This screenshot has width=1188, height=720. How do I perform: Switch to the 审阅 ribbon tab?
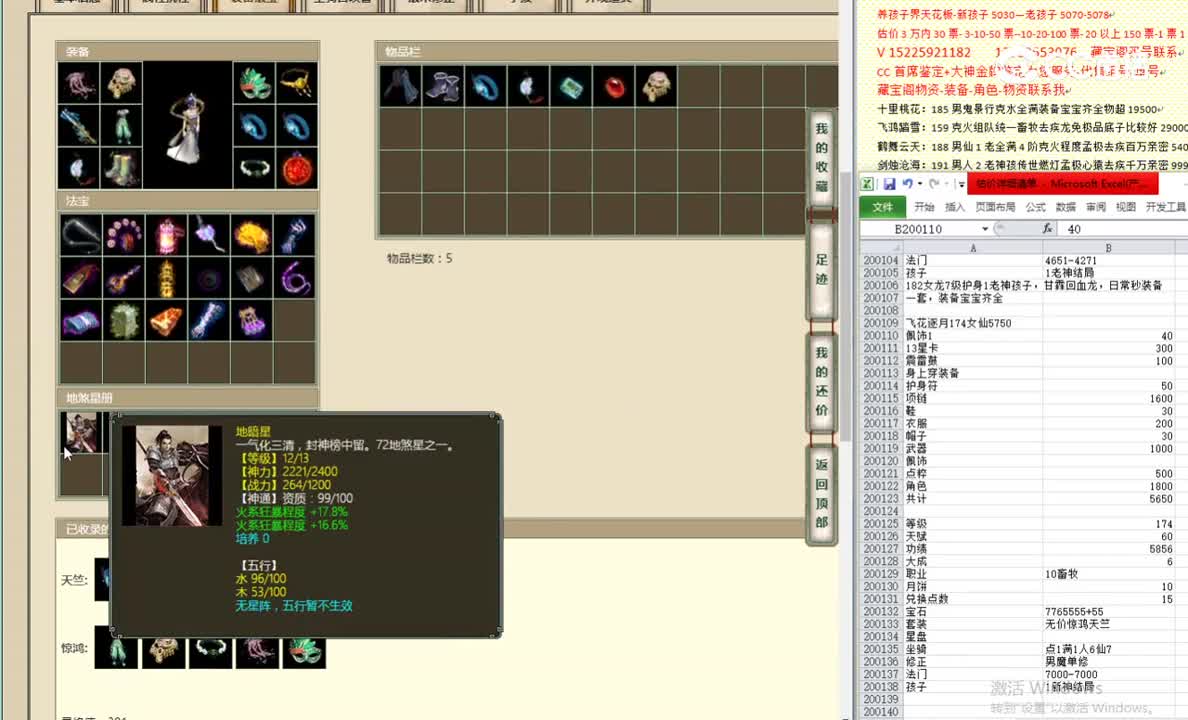[x=1096, y=207]
